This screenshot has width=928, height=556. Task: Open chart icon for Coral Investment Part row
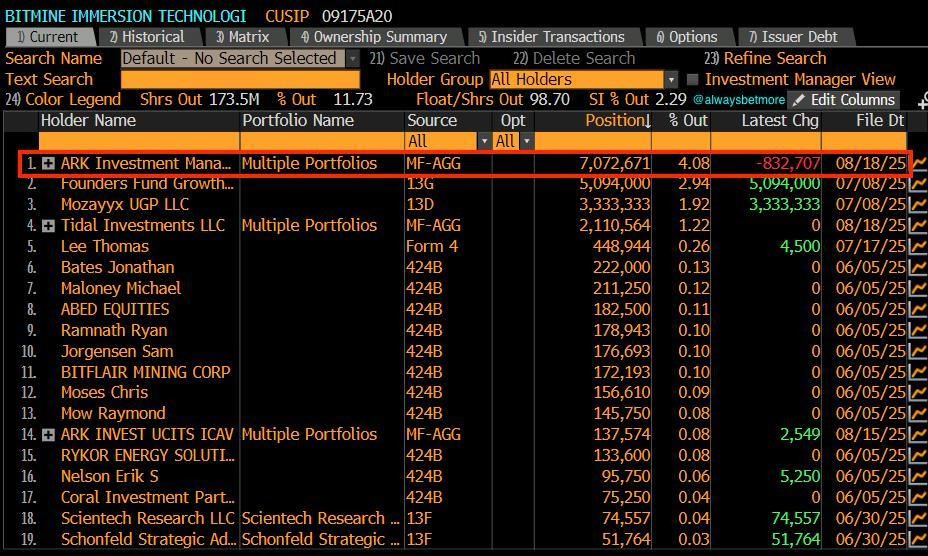click(x=919, y=497)
